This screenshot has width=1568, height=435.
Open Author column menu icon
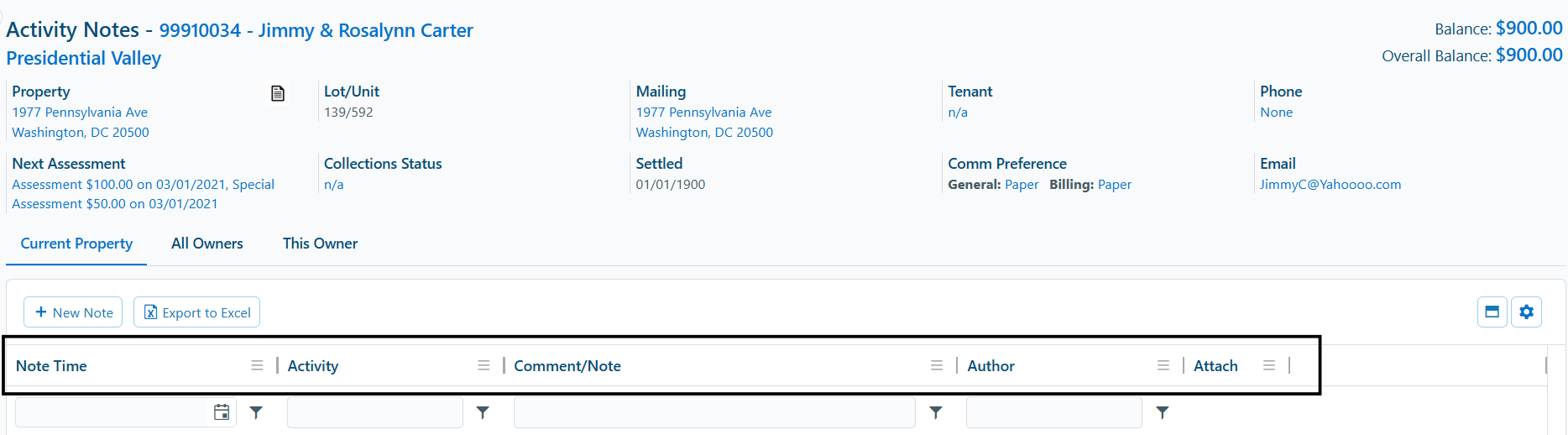1163,365
